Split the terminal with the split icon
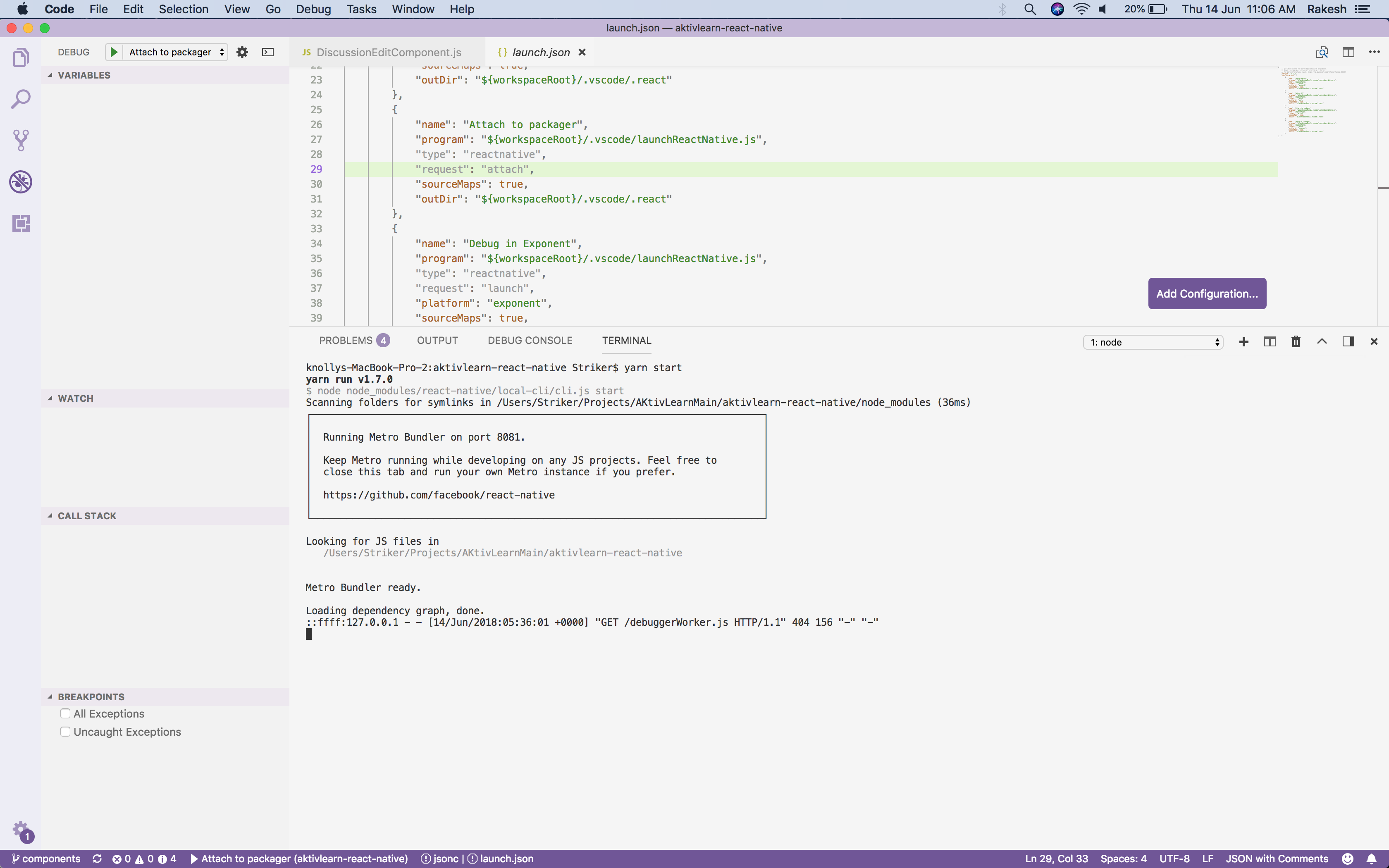Screen dimensions: 1389x868 click(x=1270, y=341)
